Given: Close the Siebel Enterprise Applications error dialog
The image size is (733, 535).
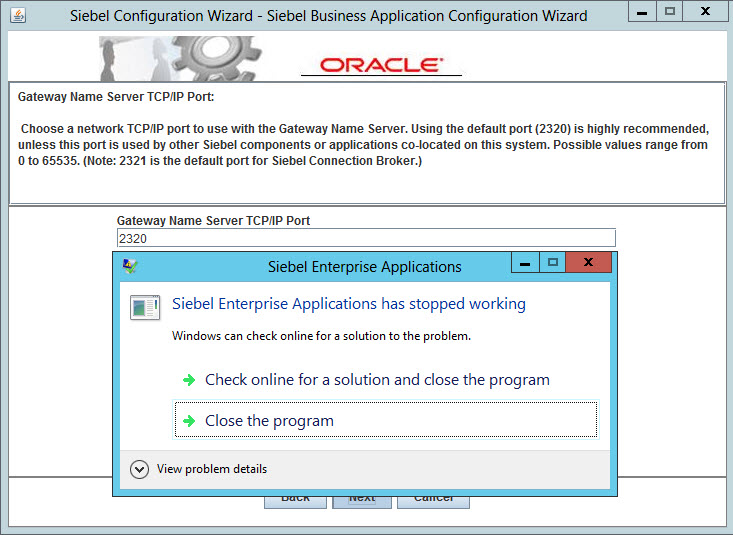Looking at the screenshot, I should [588, 262].
